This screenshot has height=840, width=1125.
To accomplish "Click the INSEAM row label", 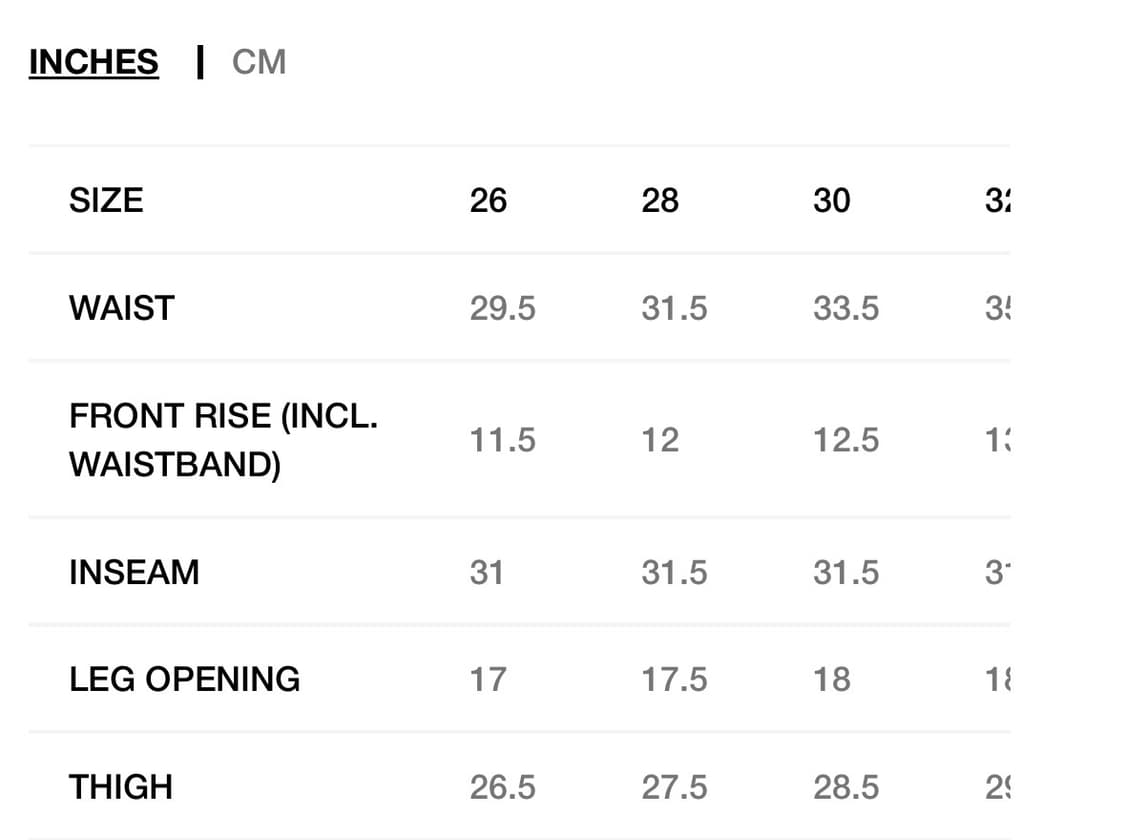I will click(134, 572).
